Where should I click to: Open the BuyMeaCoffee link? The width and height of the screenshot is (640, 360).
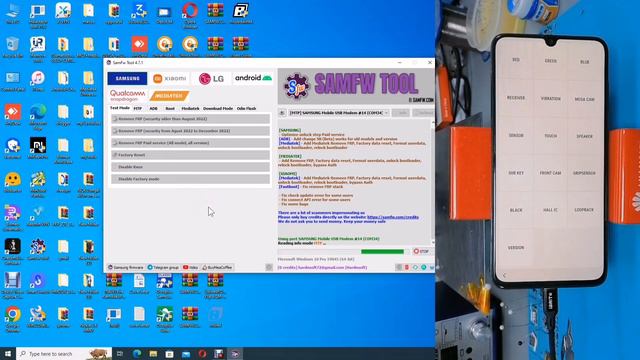pyautogui.click(x=217, y=267)
